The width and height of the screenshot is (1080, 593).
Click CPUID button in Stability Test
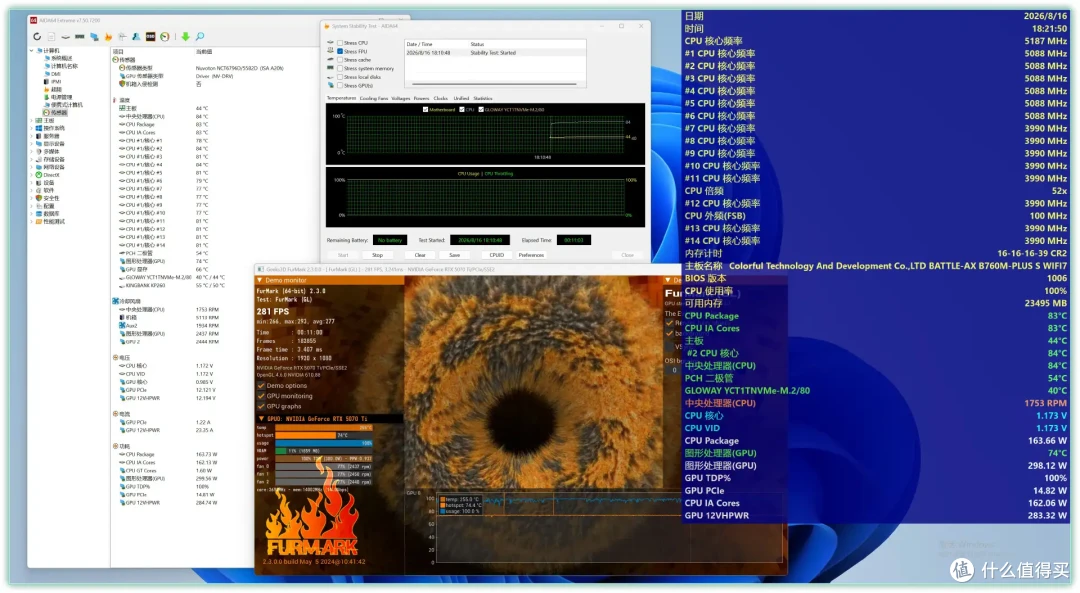pos(496,255)
